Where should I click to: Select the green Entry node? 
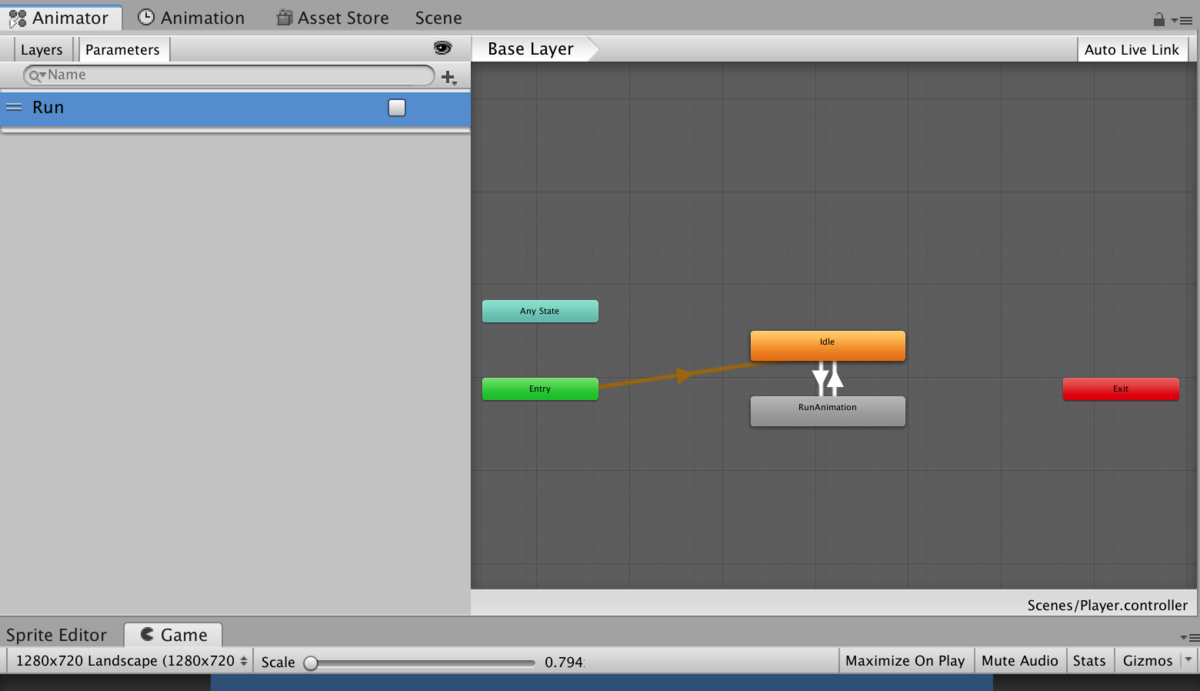[540, 389]
